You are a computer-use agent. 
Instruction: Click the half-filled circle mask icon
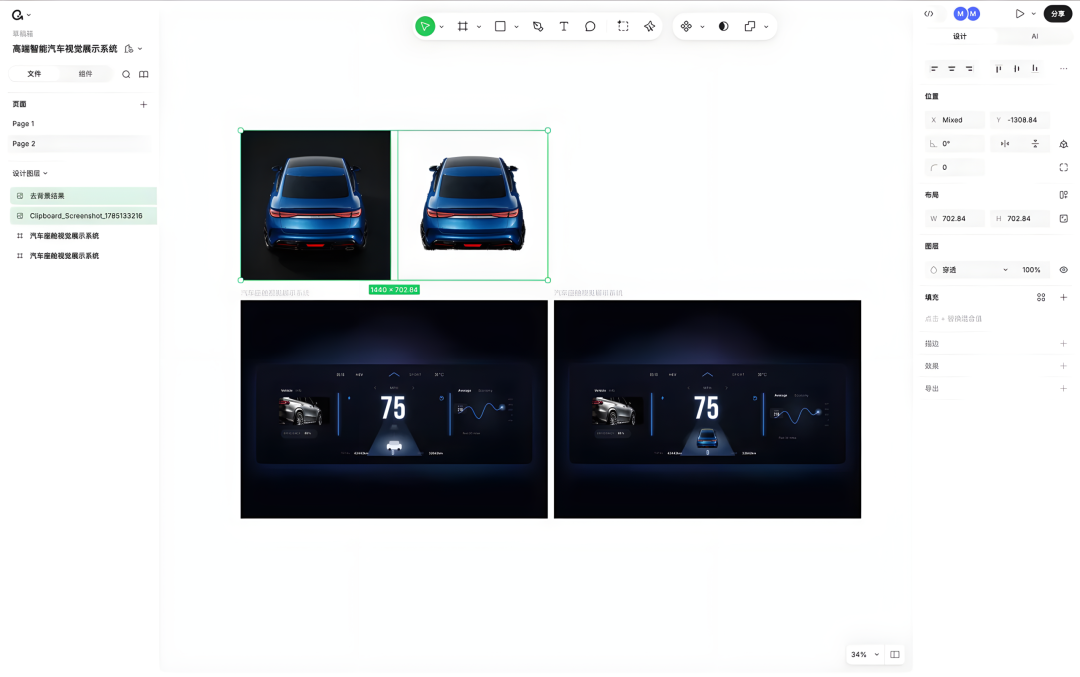tap(723, 26)
